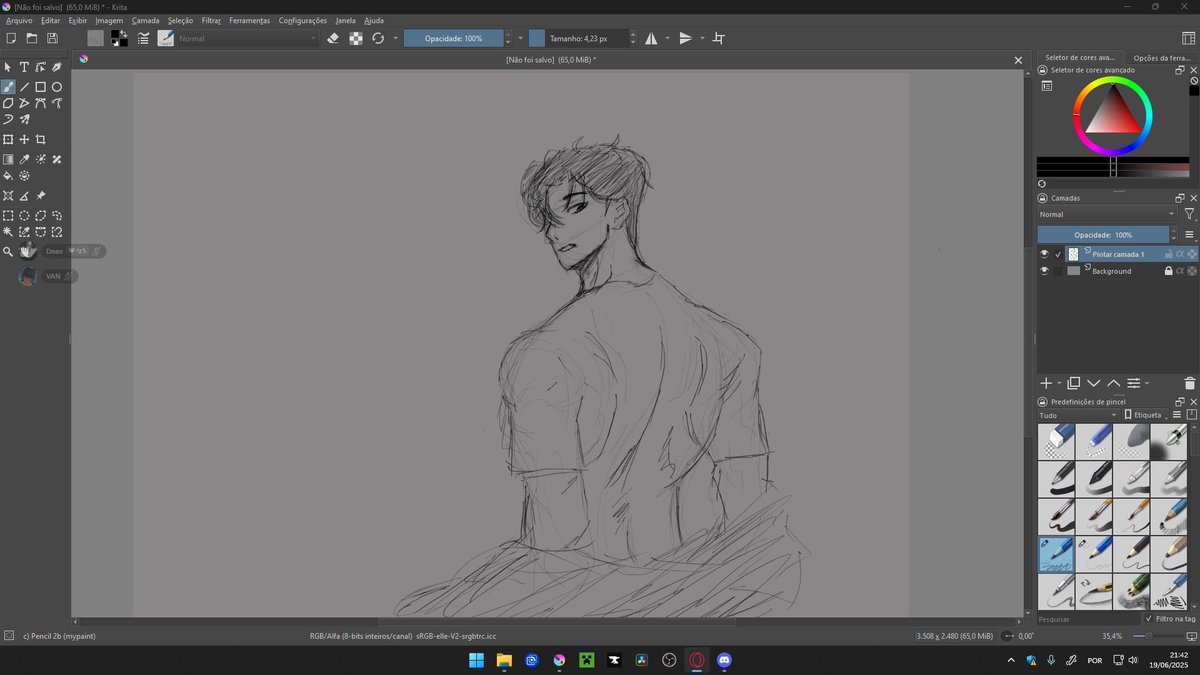1200x675 pixels.
Task: Select the Contiguous Selection magic wand tool
Action: (8, 232)
